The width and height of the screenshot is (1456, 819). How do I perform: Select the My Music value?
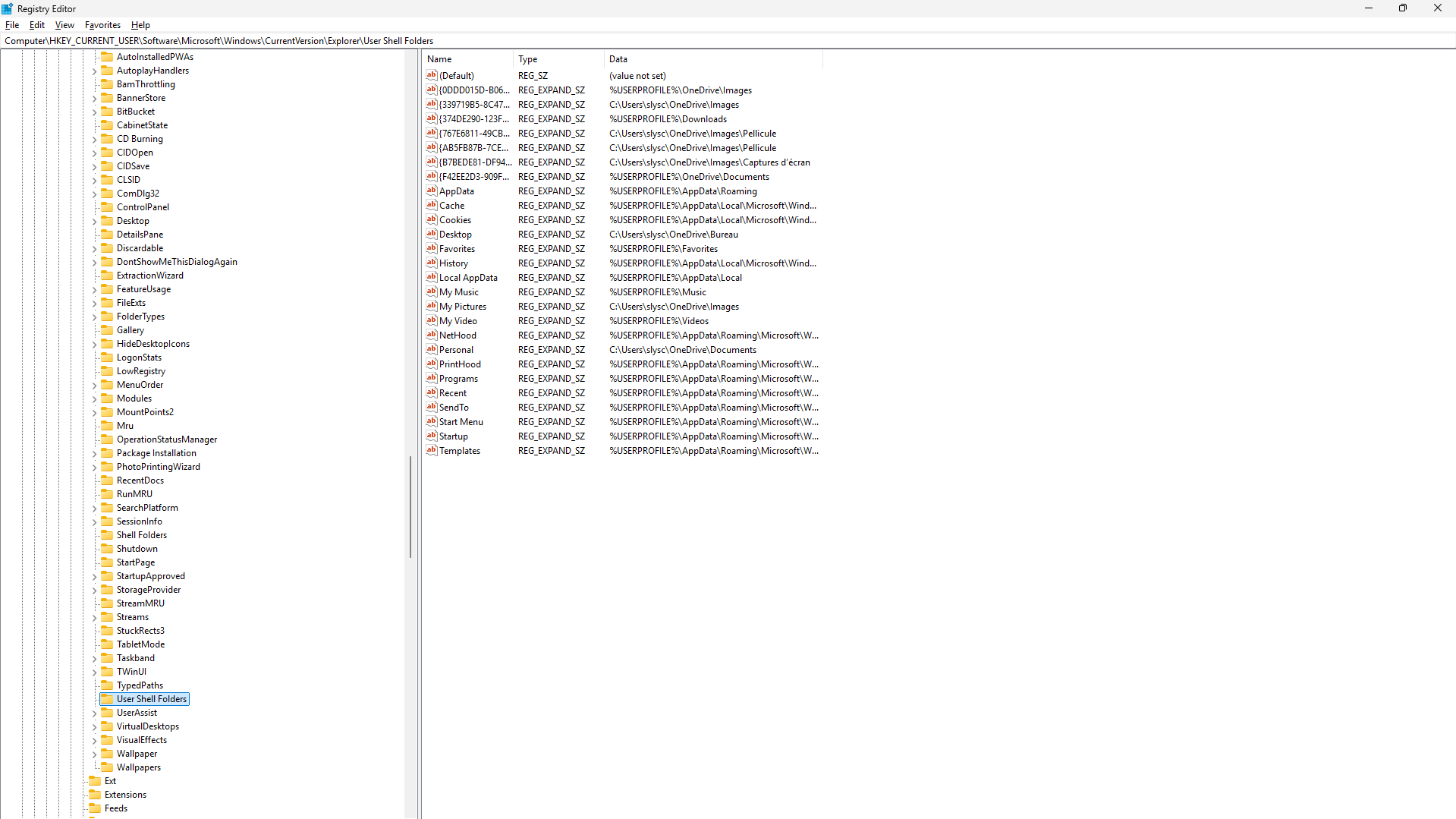click(x=459, y=292)
